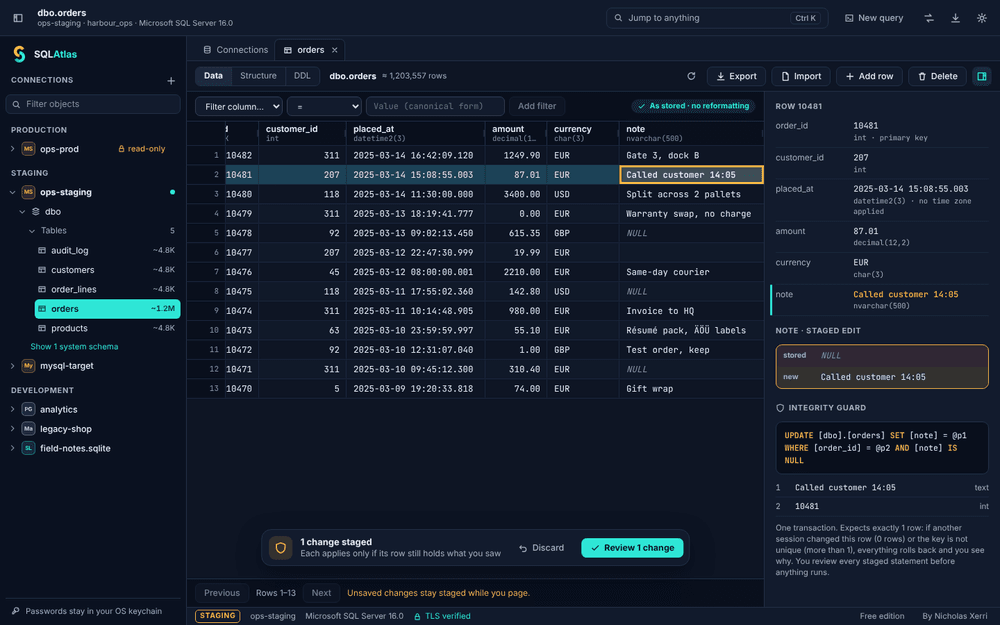
Task: Click the shield icon in staged changes bar
Action: coord(281,548)
